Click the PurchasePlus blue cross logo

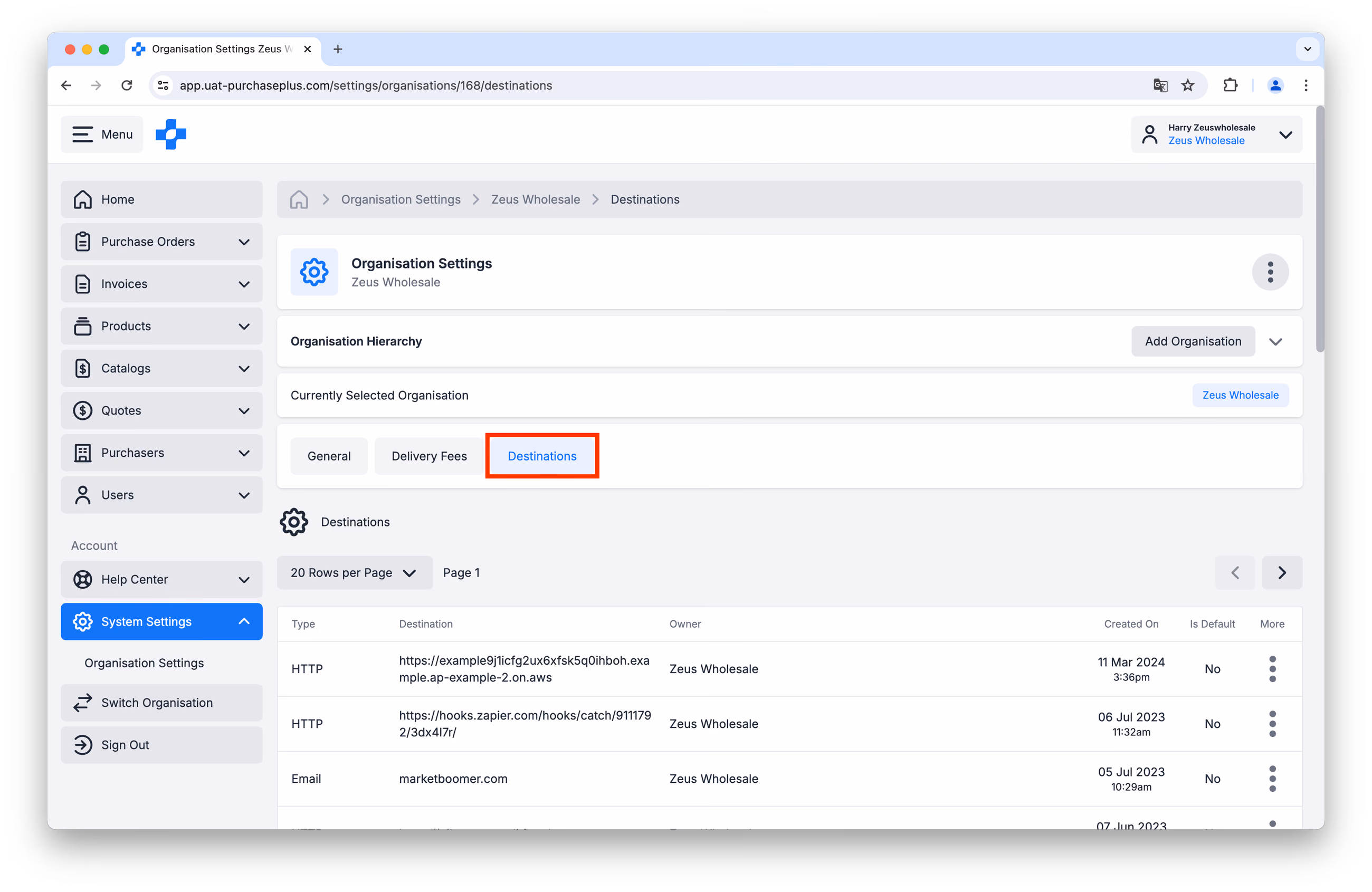tap(170, 135)
